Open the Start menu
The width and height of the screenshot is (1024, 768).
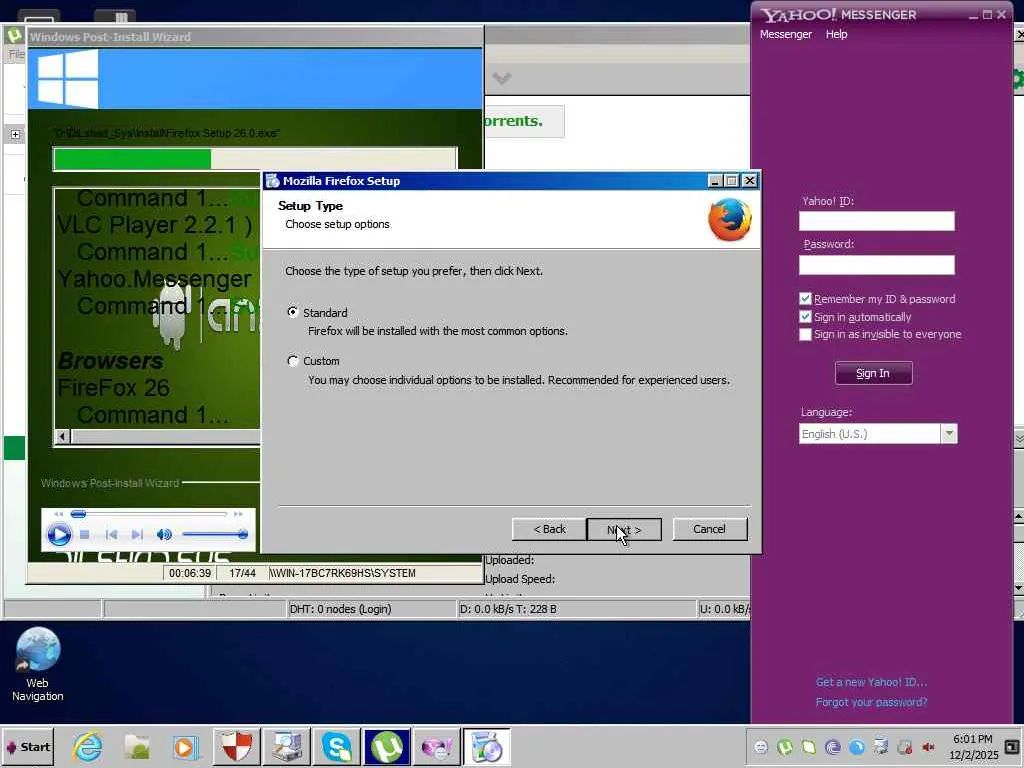point(28,747)
